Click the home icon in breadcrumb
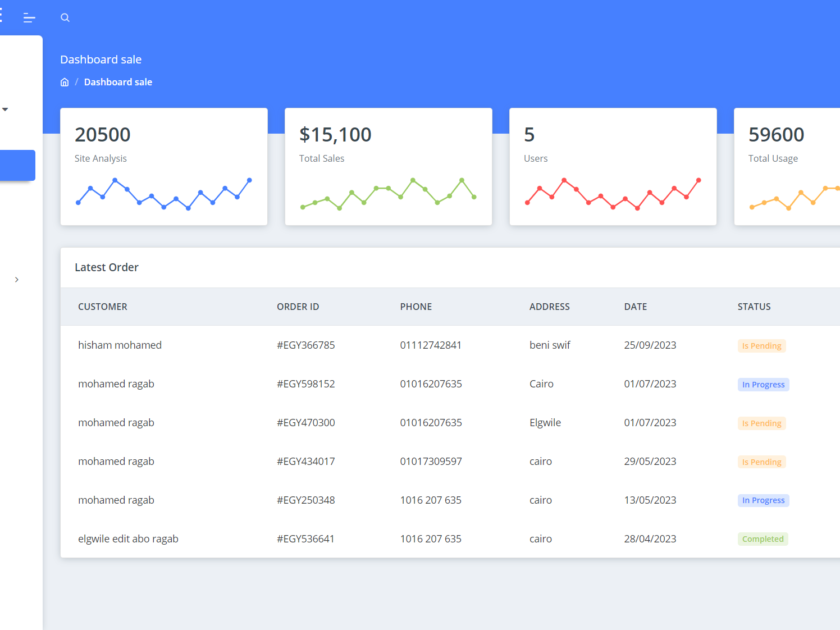Image resolution: width=840 pixels, height=630 pixels. (x=65, y=82)
